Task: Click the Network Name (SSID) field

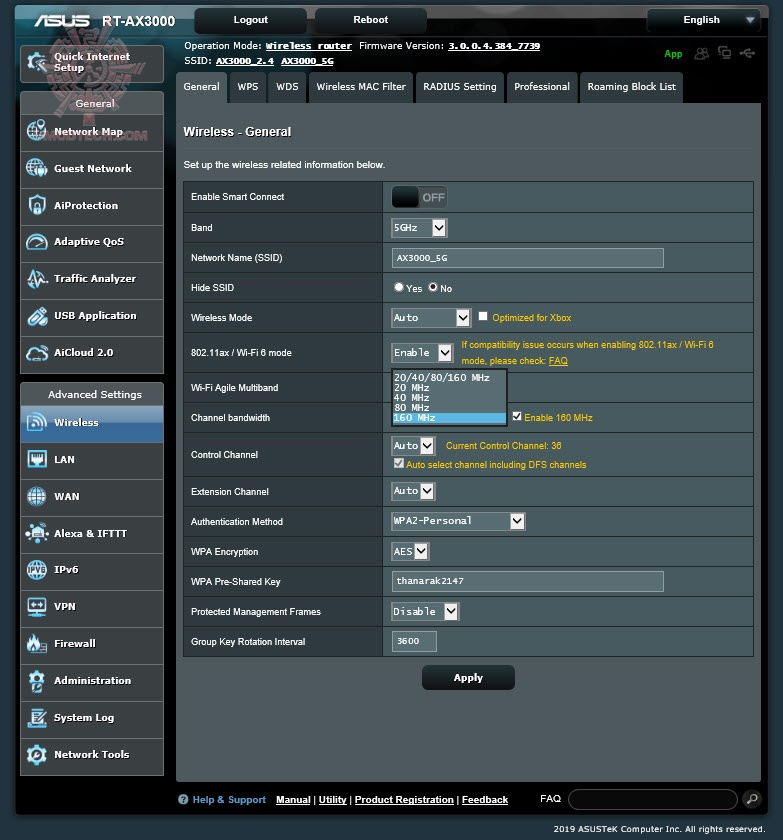Action: [x=528, y=258]
